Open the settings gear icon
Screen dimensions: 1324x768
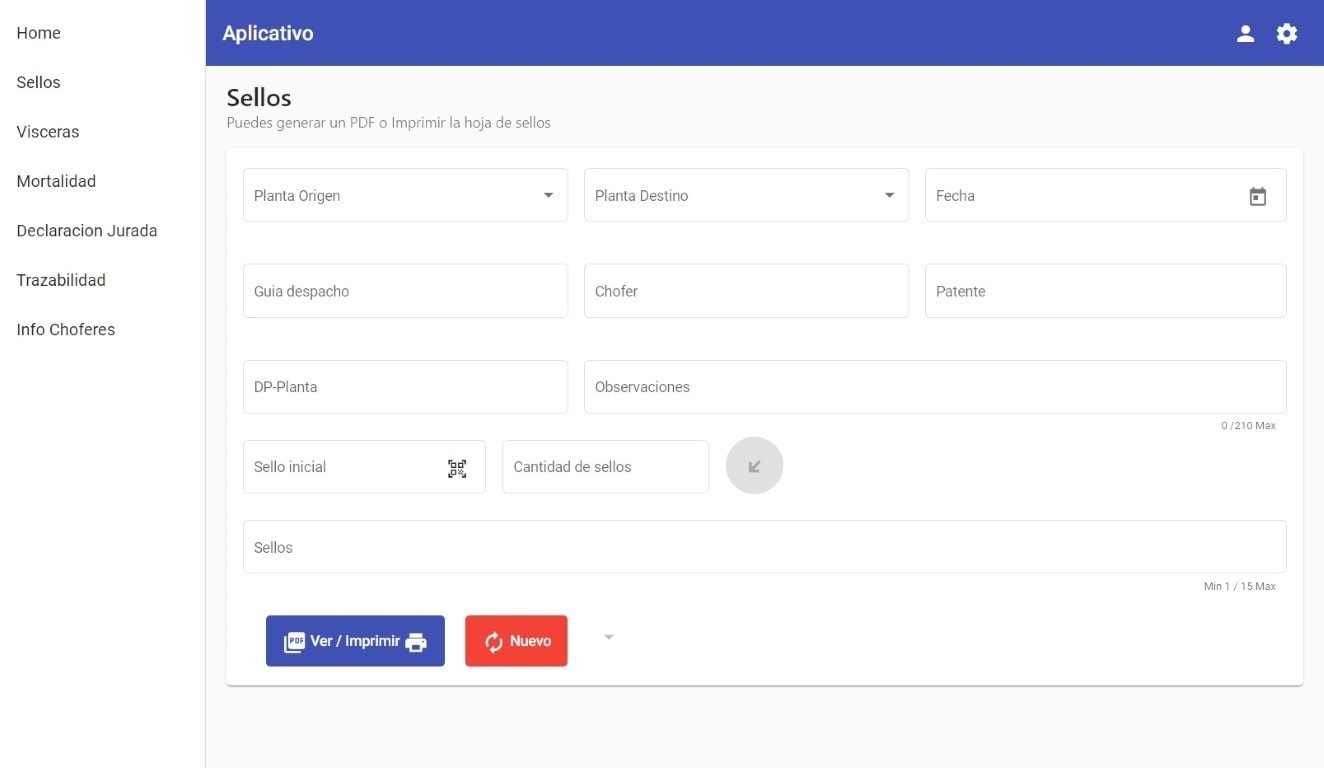pos(1286,34)
